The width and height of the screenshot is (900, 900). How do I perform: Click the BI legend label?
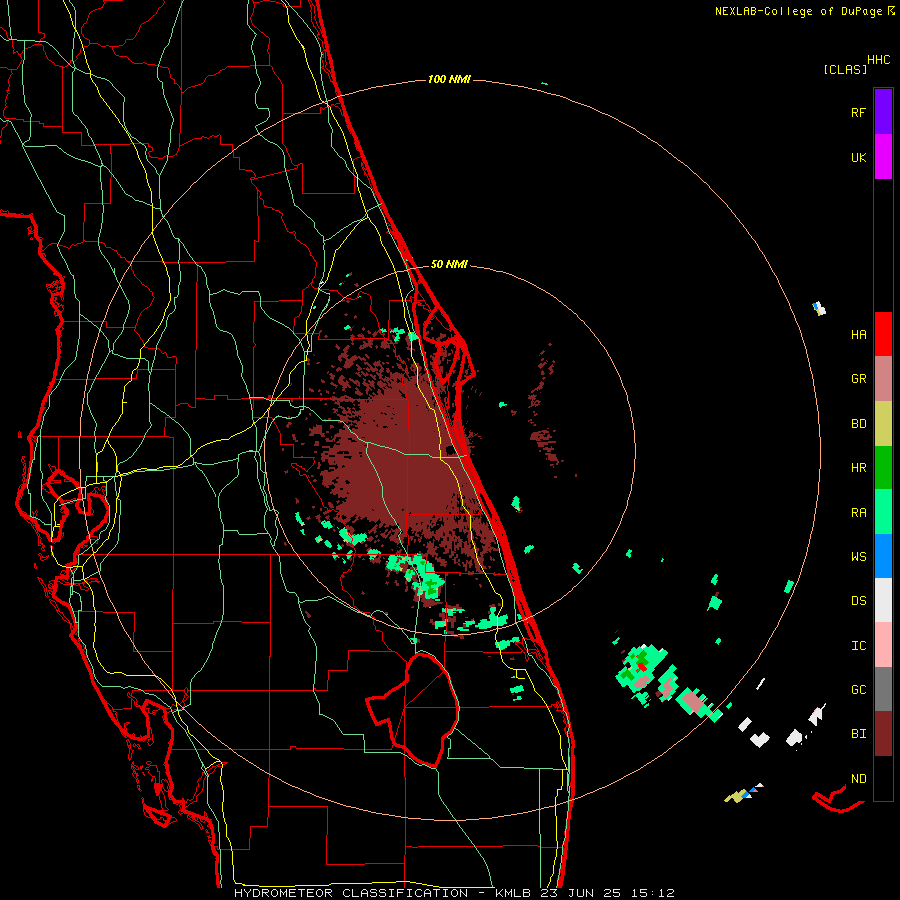858,734
